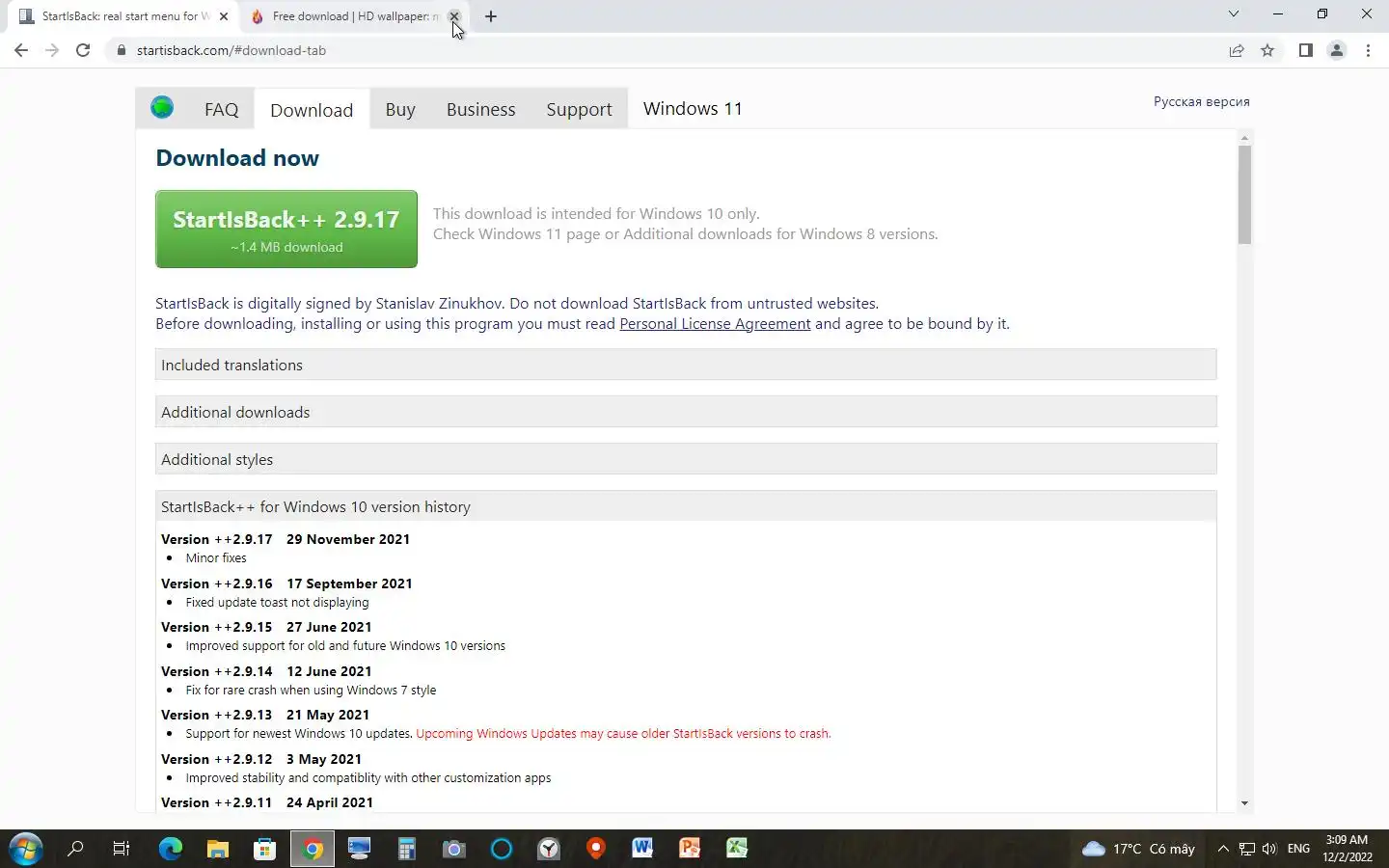Close the StartIsBack tab

224,16
